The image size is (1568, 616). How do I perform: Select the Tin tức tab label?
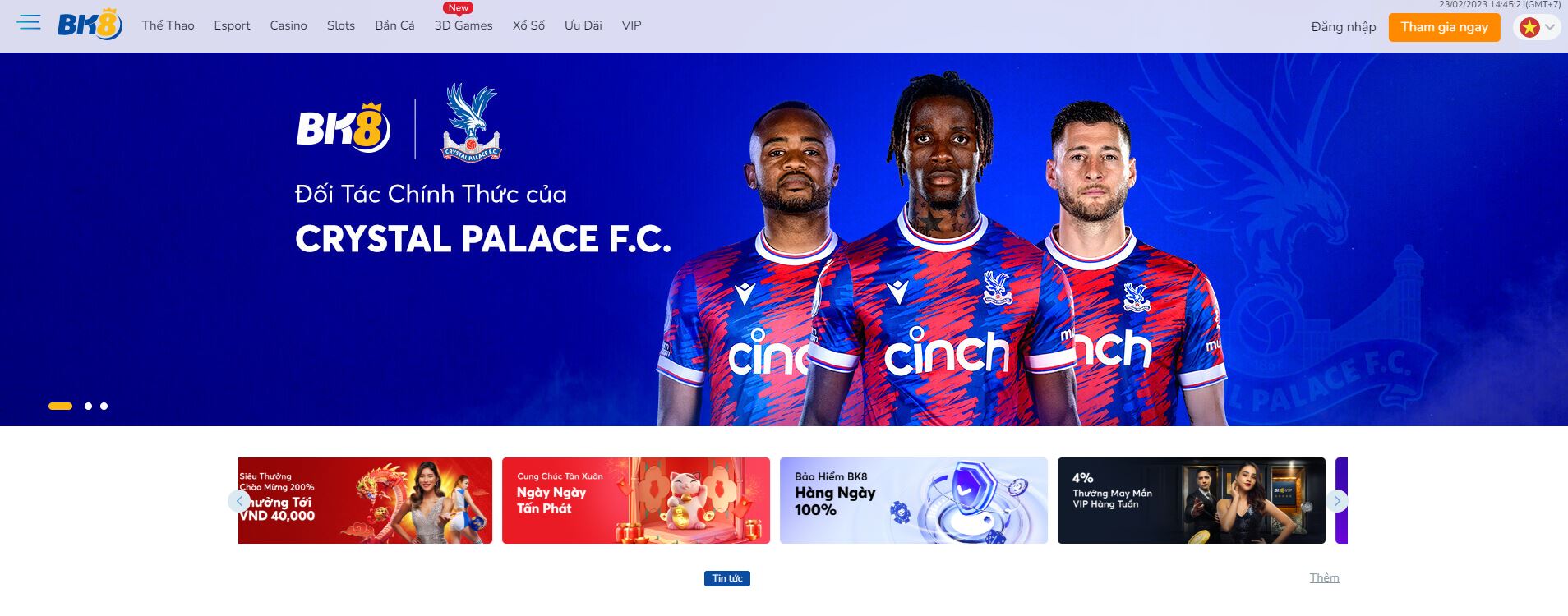(x=727, y=578)
